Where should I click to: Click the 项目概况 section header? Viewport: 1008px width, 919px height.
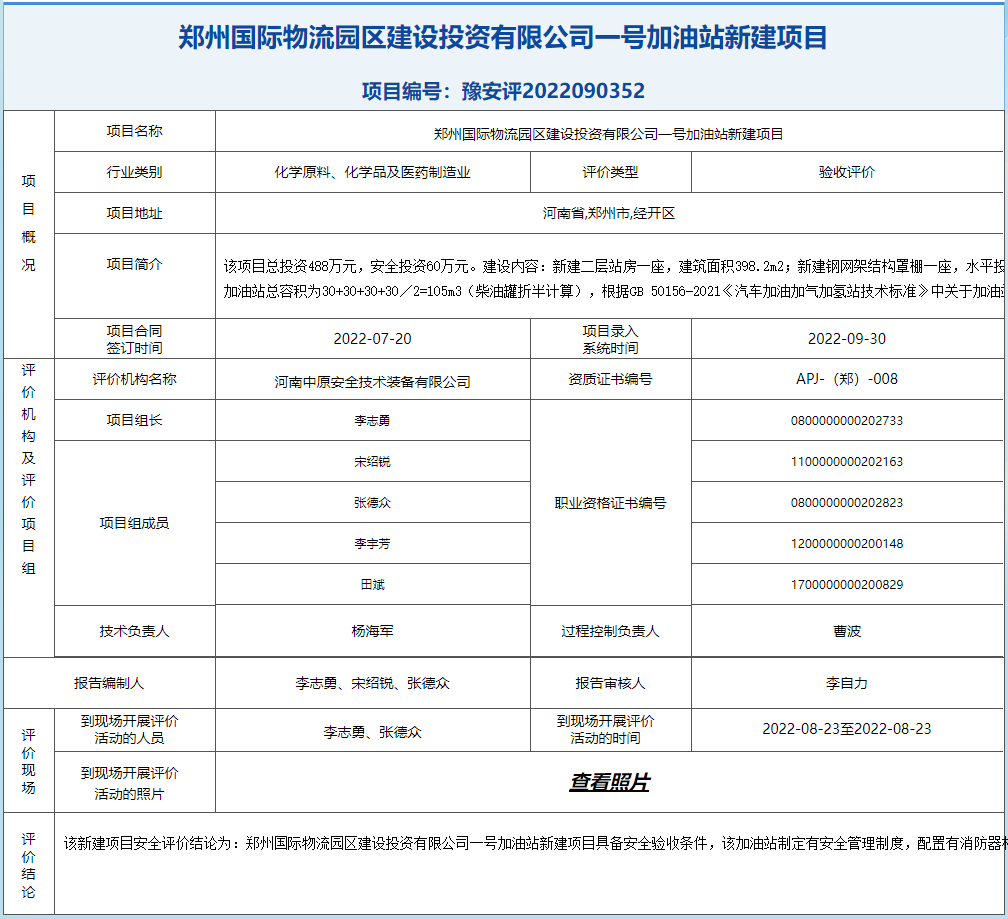28,223
